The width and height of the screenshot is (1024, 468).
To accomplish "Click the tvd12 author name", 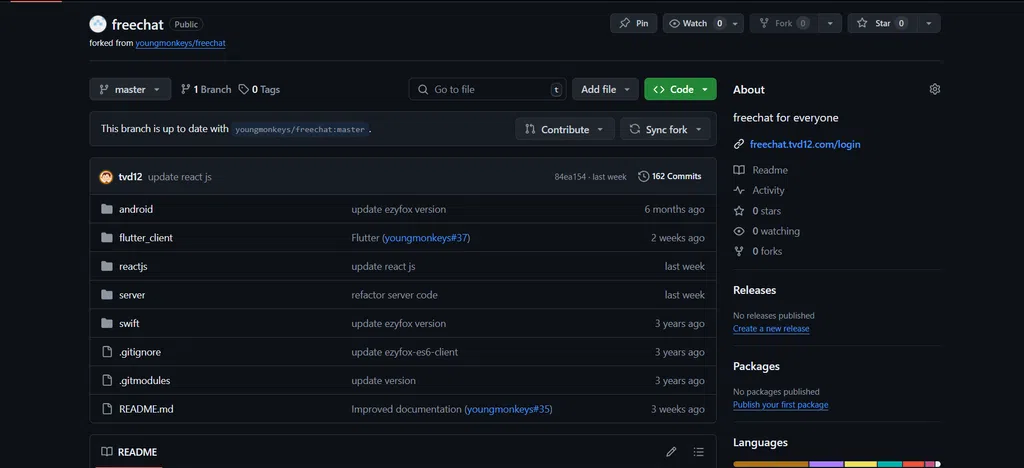I will click(x=130, y=177).
